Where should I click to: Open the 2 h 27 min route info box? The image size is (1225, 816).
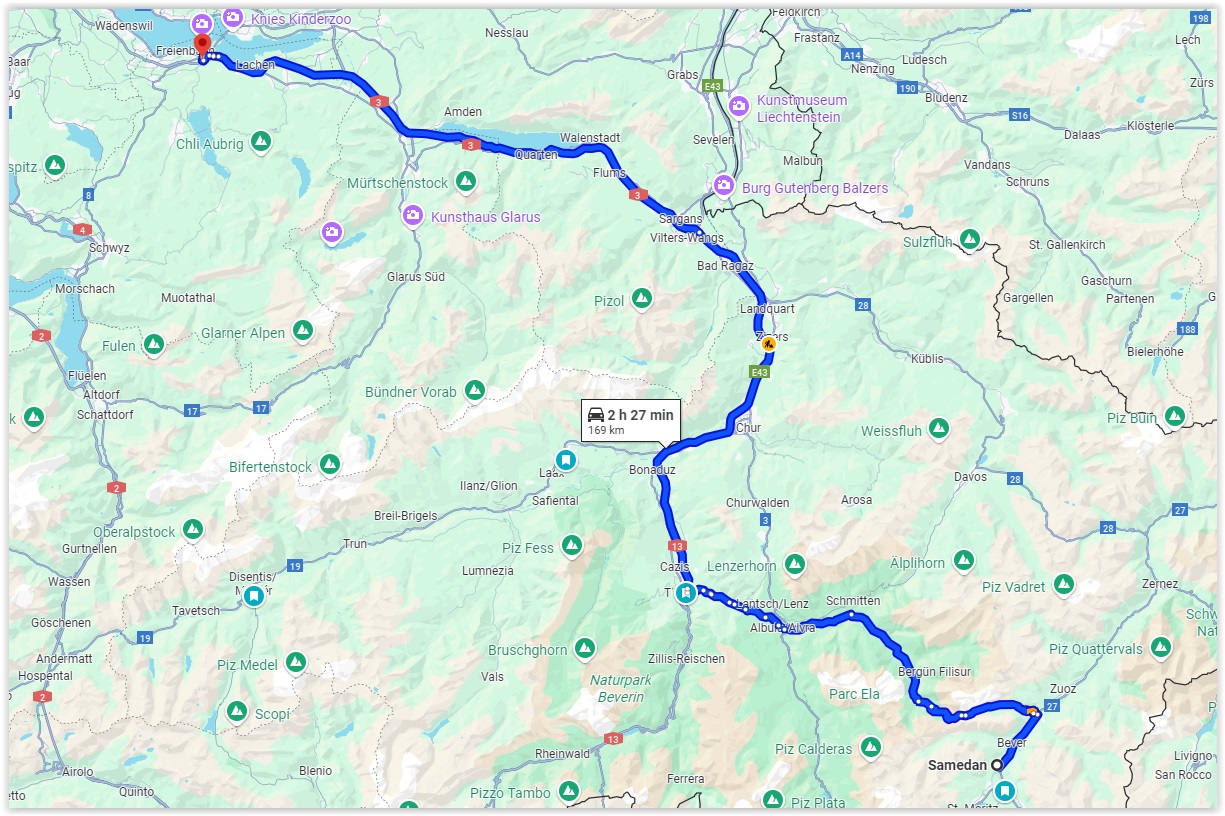(630, 421)
